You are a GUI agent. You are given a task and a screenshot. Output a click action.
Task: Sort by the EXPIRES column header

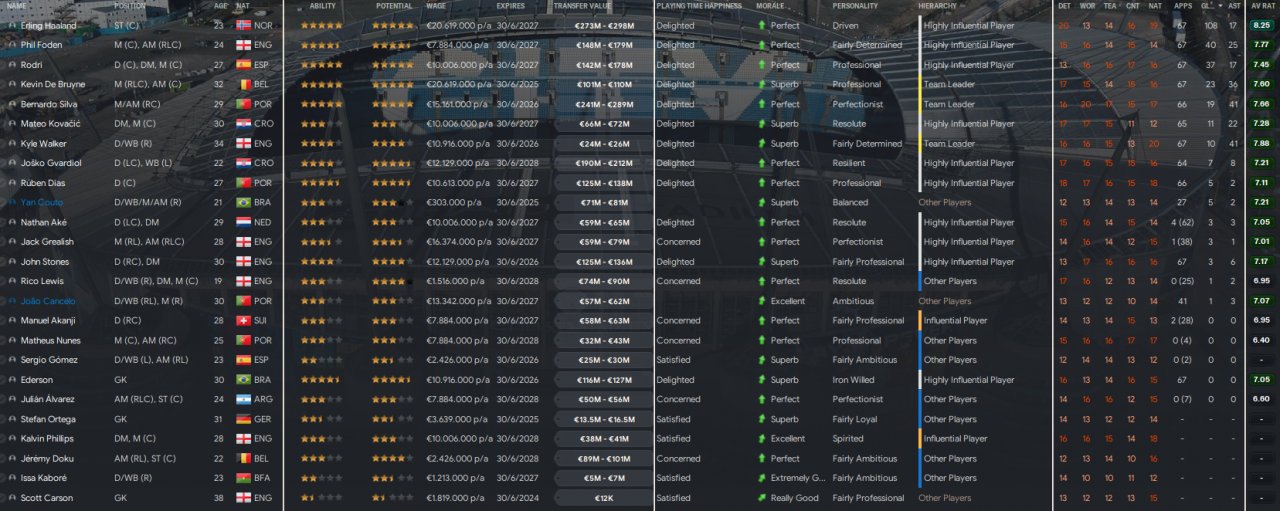pos(510,6)
